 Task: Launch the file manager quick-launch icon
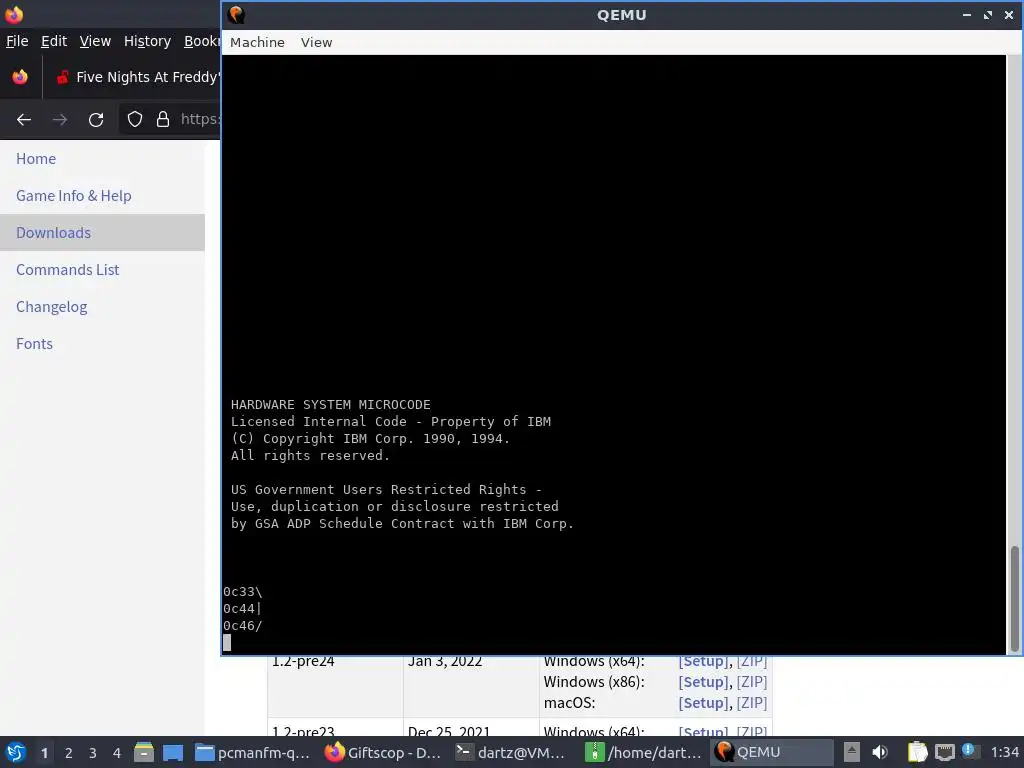pos(144,752)
